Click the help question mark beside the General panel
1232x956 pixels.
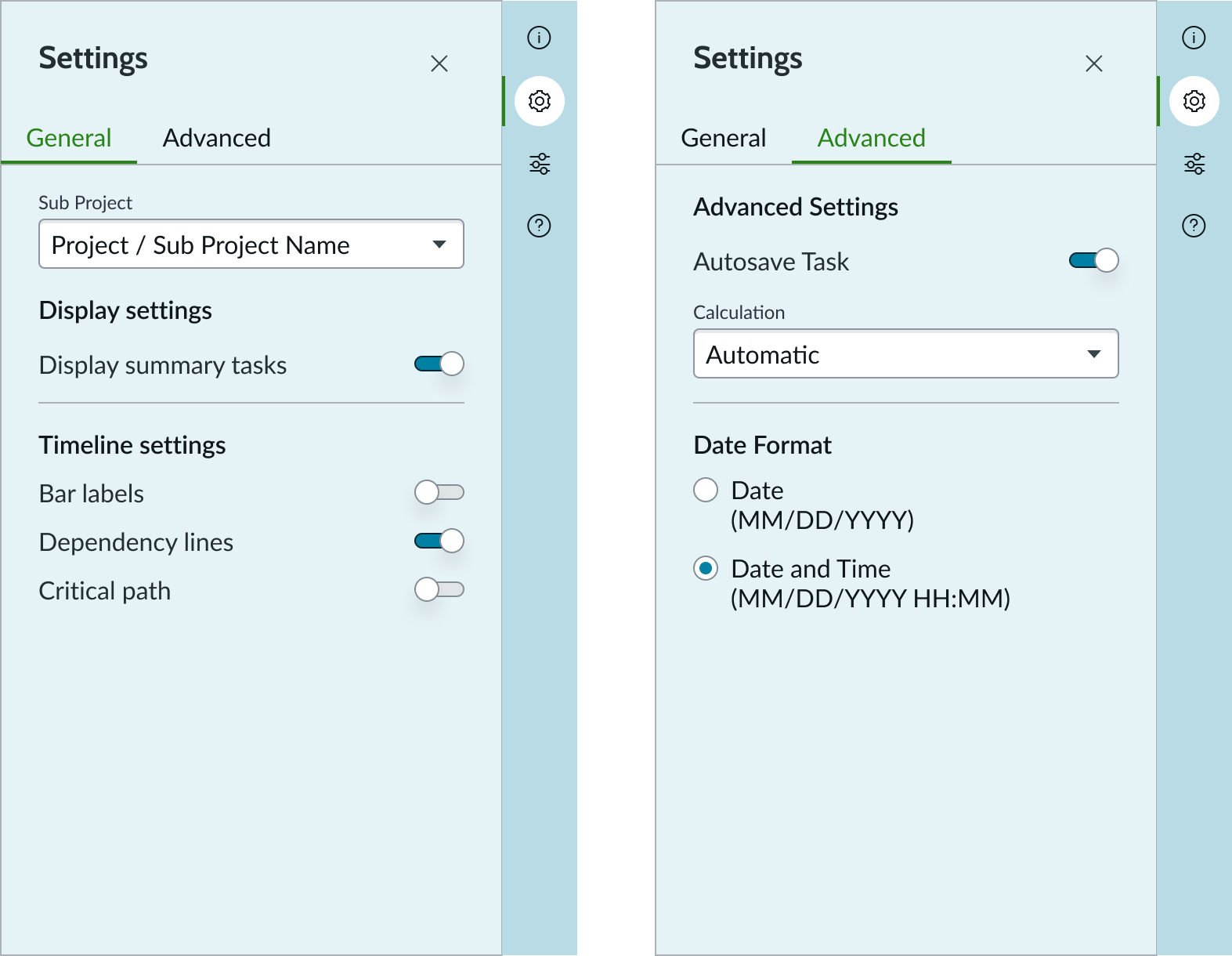(x=539, y=226)
